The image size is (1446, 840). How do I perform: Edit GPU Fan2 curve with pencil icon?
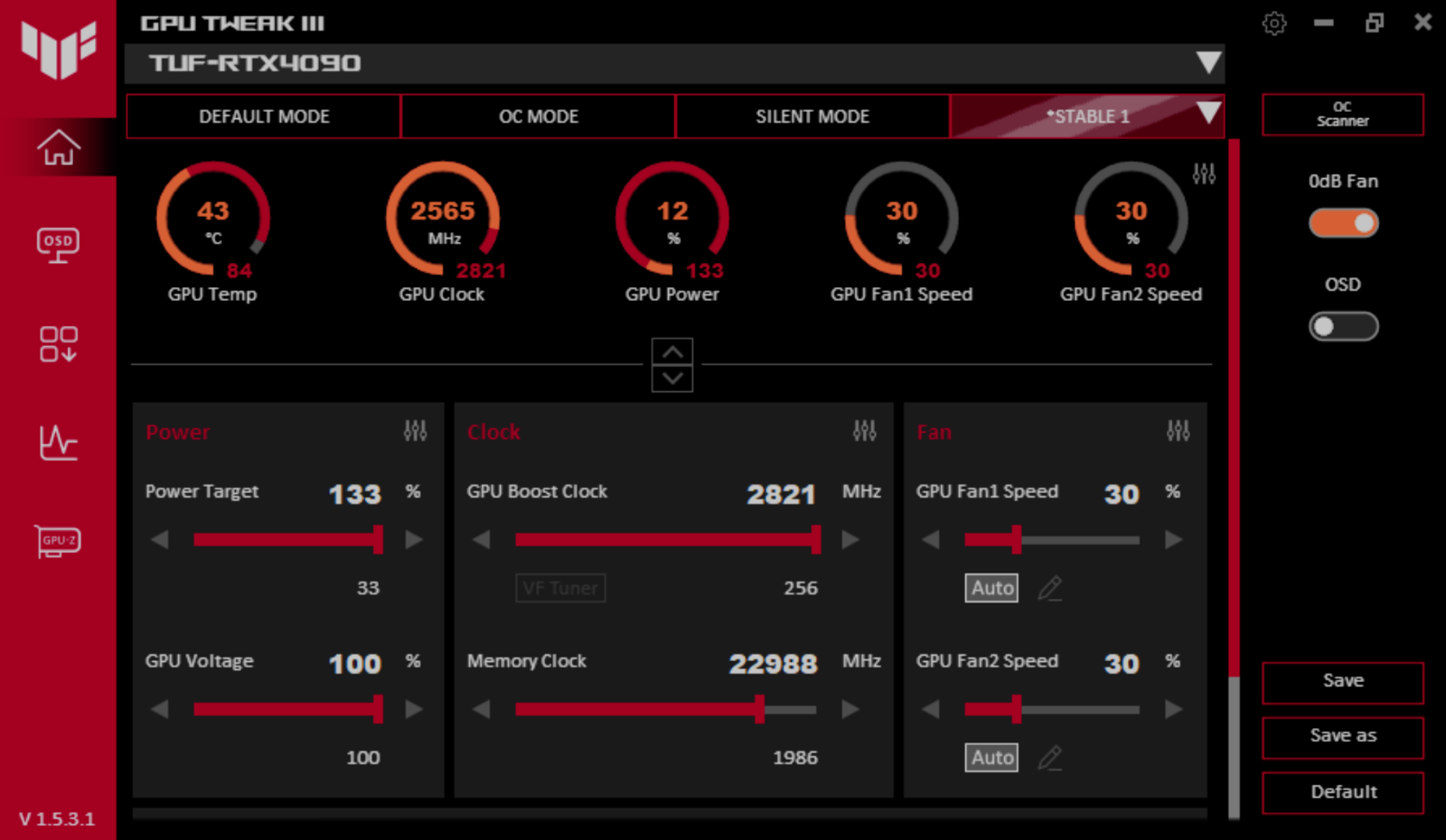[x=1049, y=758]
